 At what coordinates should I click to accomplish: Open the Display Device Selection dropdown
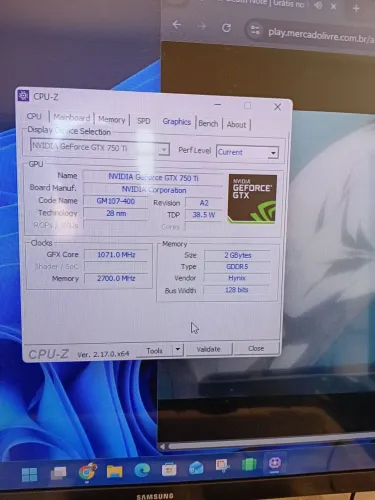99,148
